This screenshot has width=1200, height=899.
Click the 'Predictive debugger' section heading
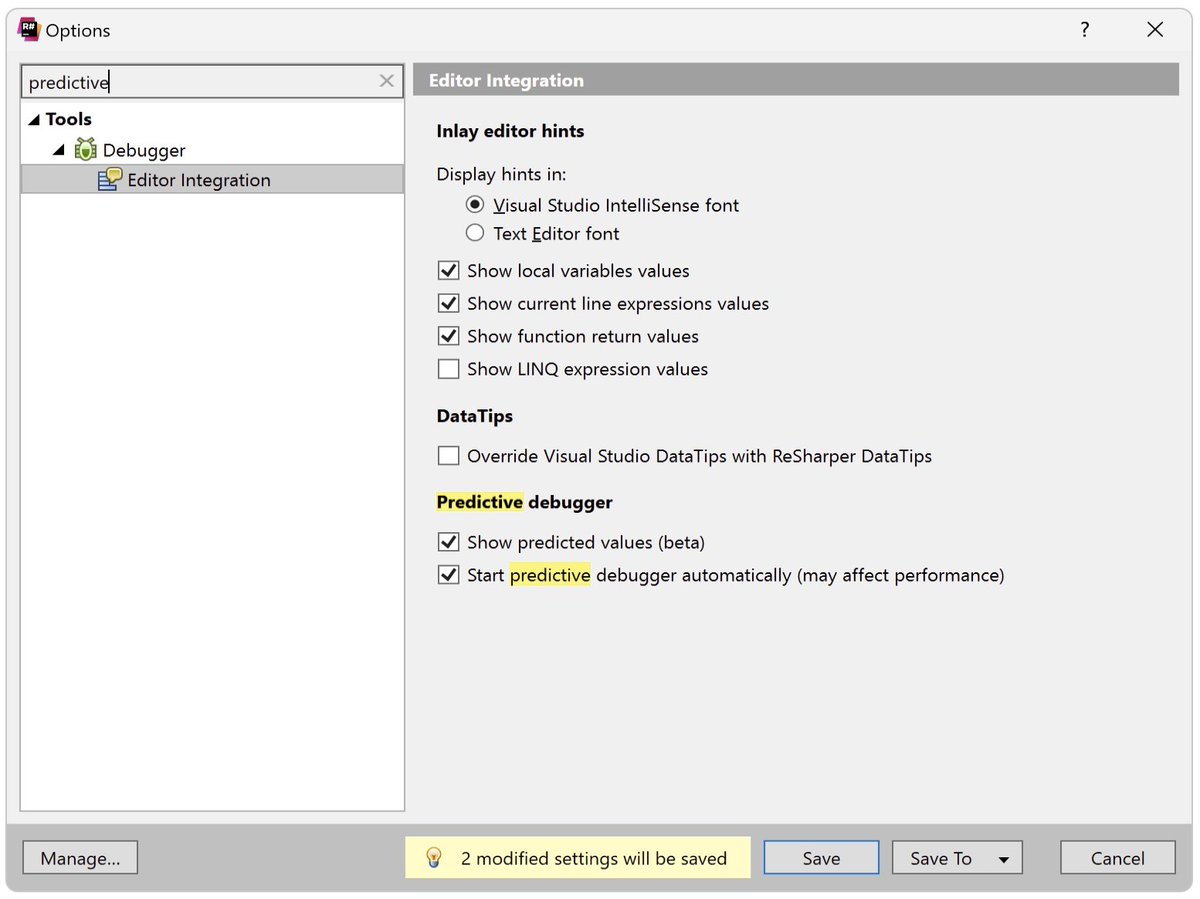[525, 502]
